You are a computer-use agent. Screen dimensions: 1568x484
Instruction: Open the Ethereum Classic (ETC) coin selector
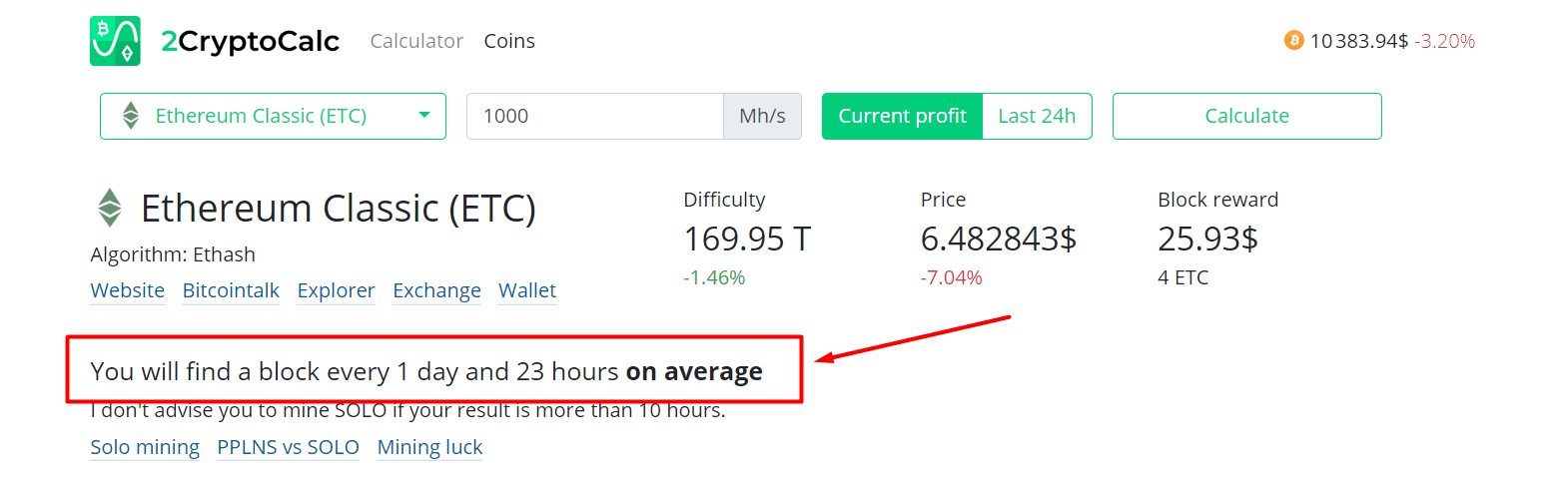tap(262, 116)
